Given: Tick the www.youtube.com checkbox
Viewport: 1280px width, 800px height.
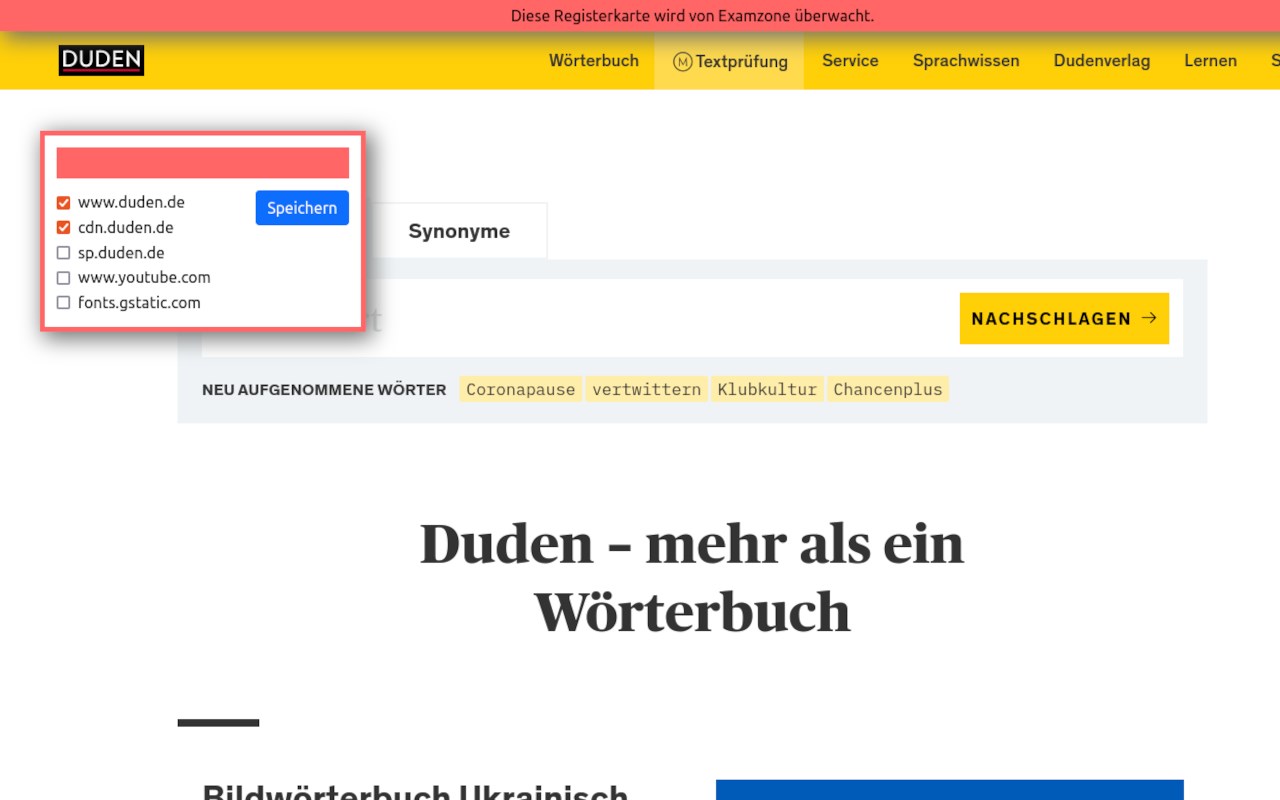Looking at the screenshot, I should (x=64, y=278).
